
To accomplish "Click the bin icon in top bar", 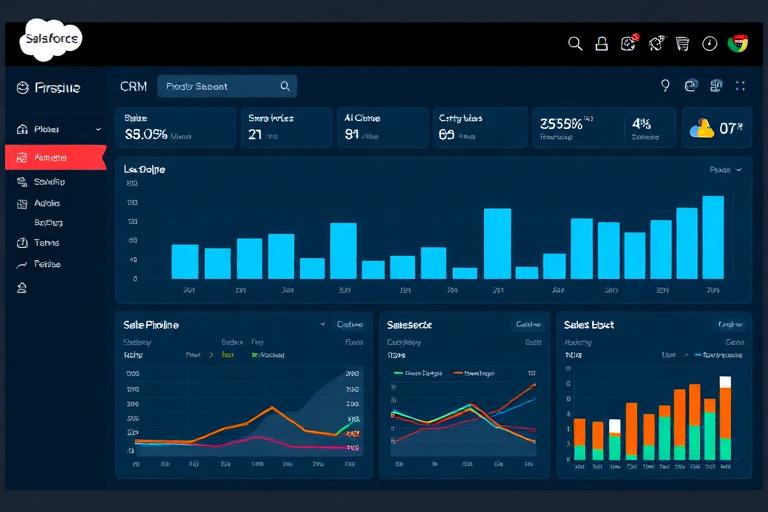I will [x=682, y=44].
